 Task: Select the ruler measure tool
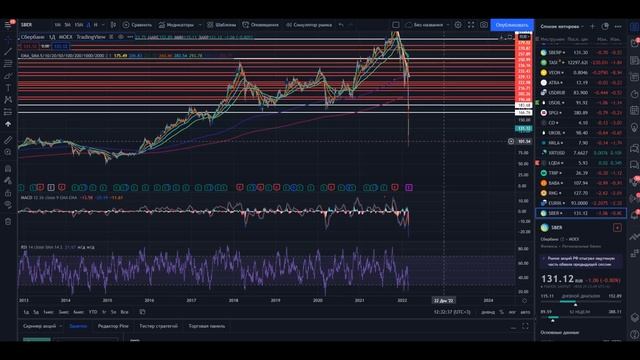point(8,140)
